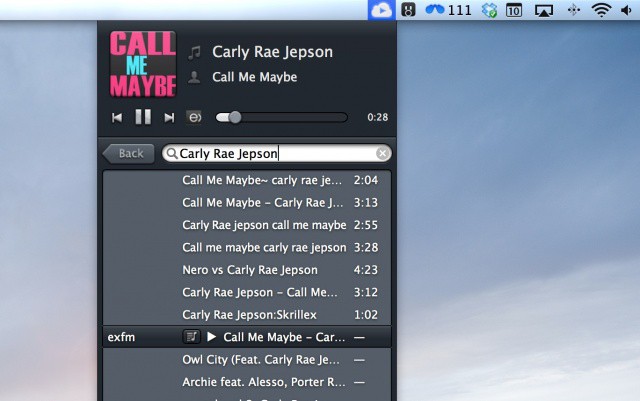Open the blue butterfly icon showing 111
The width and height of the screenshot is (640, 401).
[x=448, y=10]
